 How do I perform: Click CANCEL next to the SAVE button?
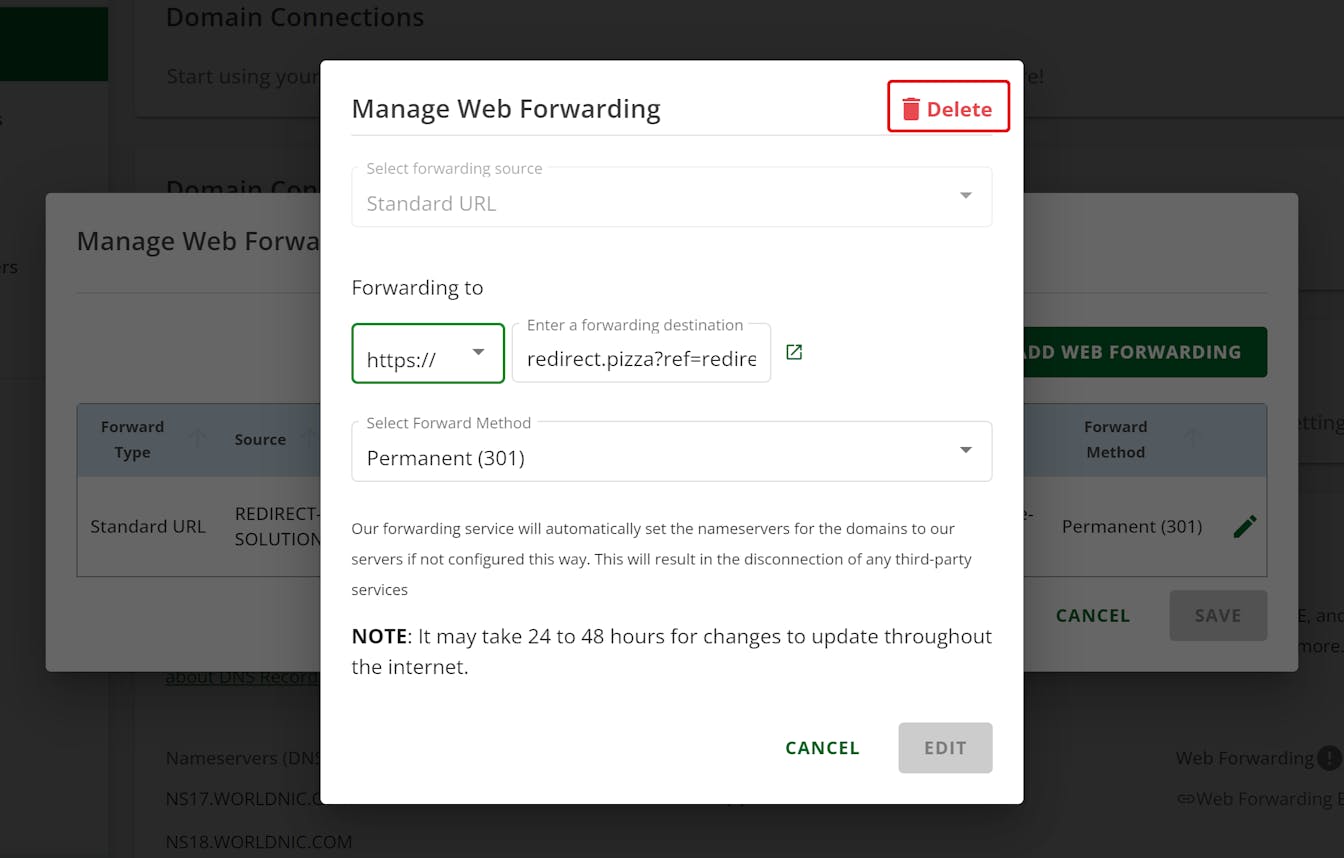tap(1093, 616)
